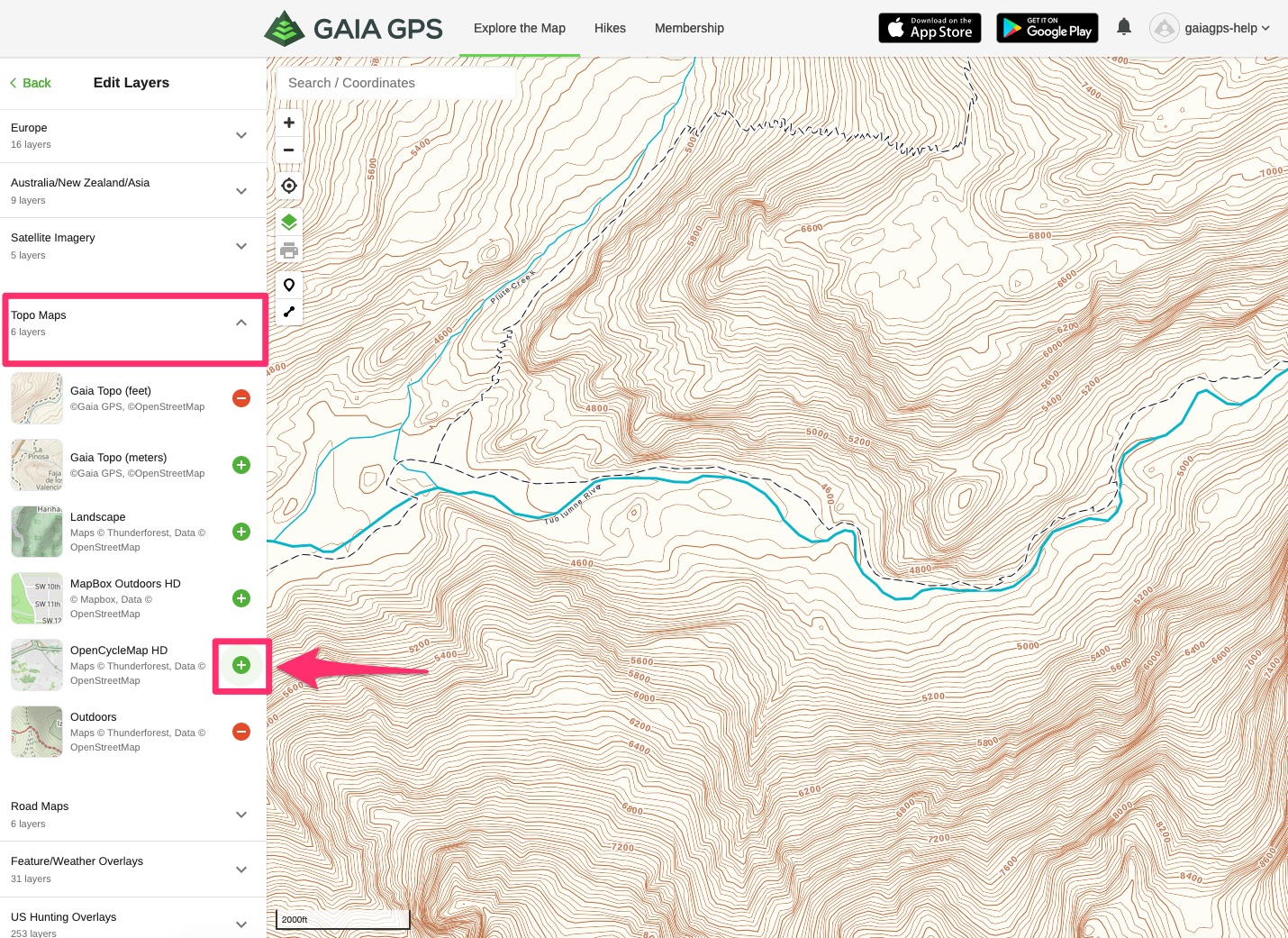
Task: Select the create route tool
Action: point(289,312)
